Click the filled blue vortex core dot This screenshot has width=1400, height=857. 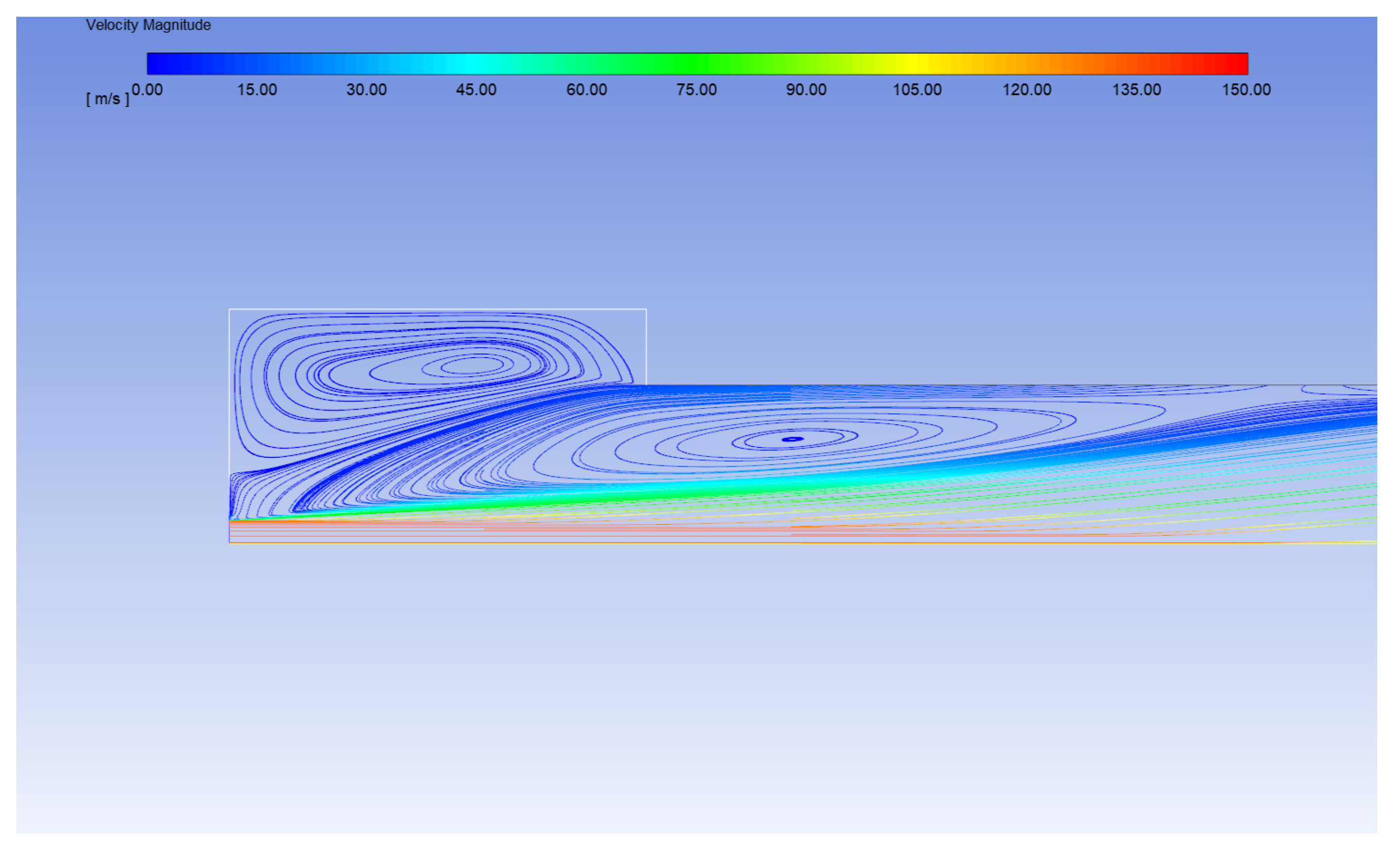tap(793, 439)
